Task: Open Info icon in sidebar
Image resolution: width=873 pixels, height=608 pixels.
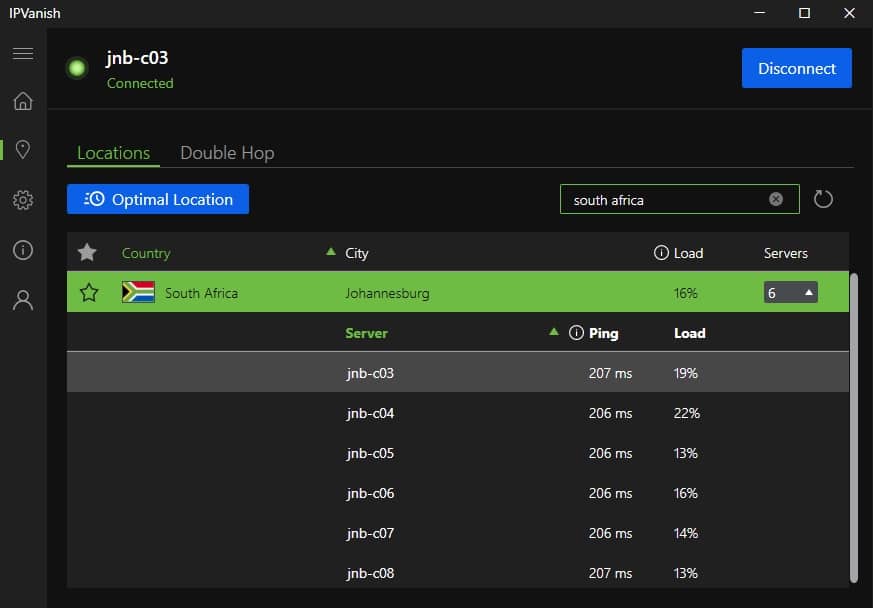Action: coord(23,250)
